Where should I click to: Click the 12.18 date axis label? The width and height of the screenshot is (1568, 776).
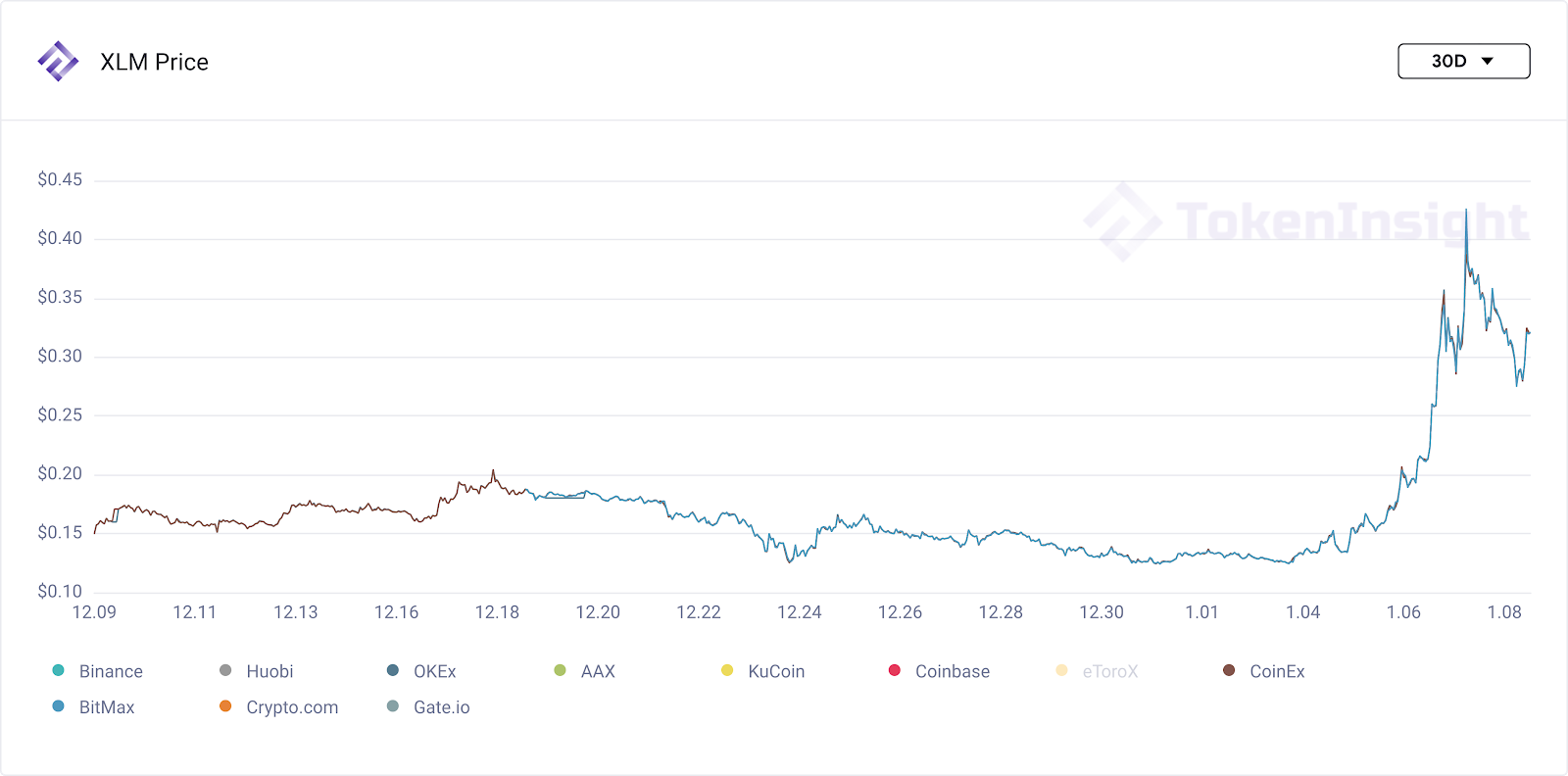pos(497,612)
